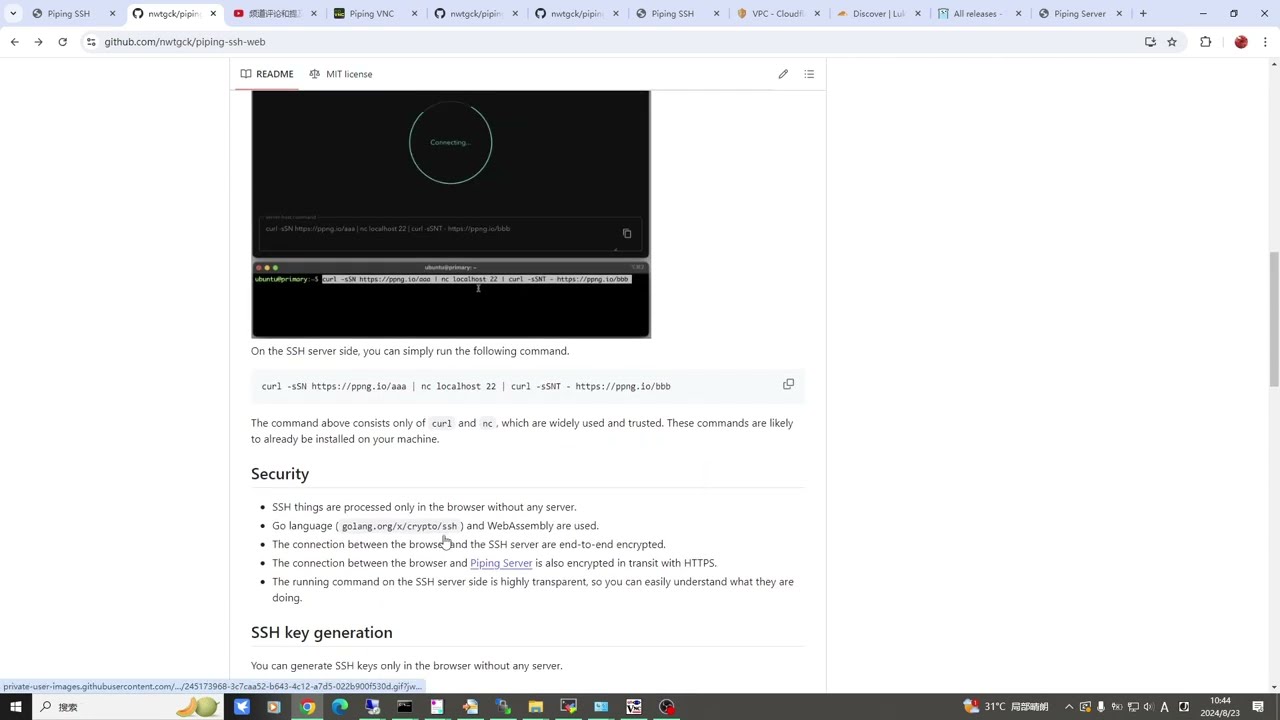Edit the README with the pencil icon
Screen dimensions: 1280x720
pos(783,74)
